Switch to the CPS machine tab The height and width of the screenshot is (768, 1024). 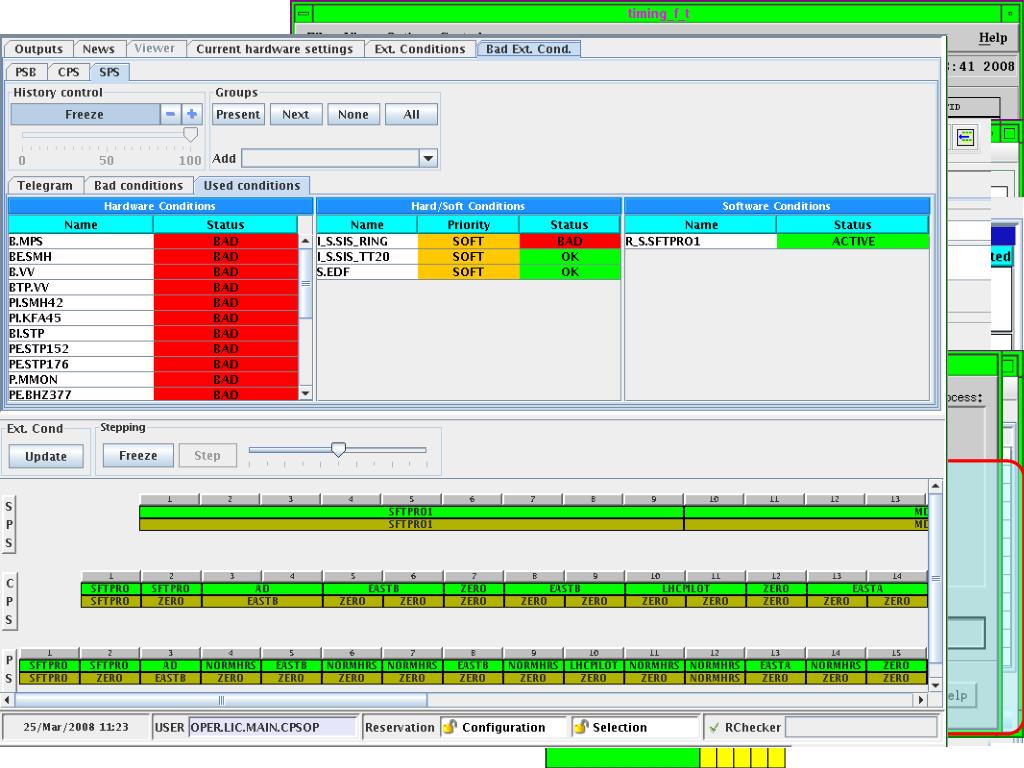tap(69, 72)
